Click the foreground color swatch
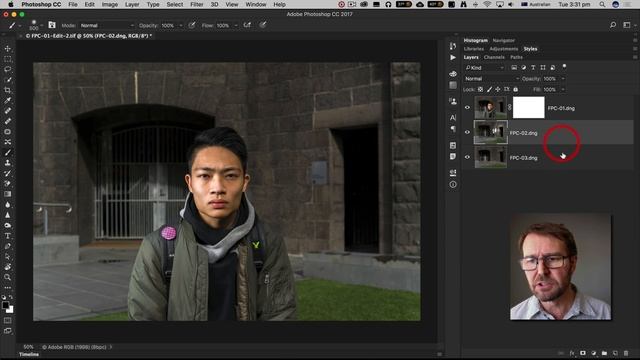The height and width of the screenshot is (360, 640). 5,305
